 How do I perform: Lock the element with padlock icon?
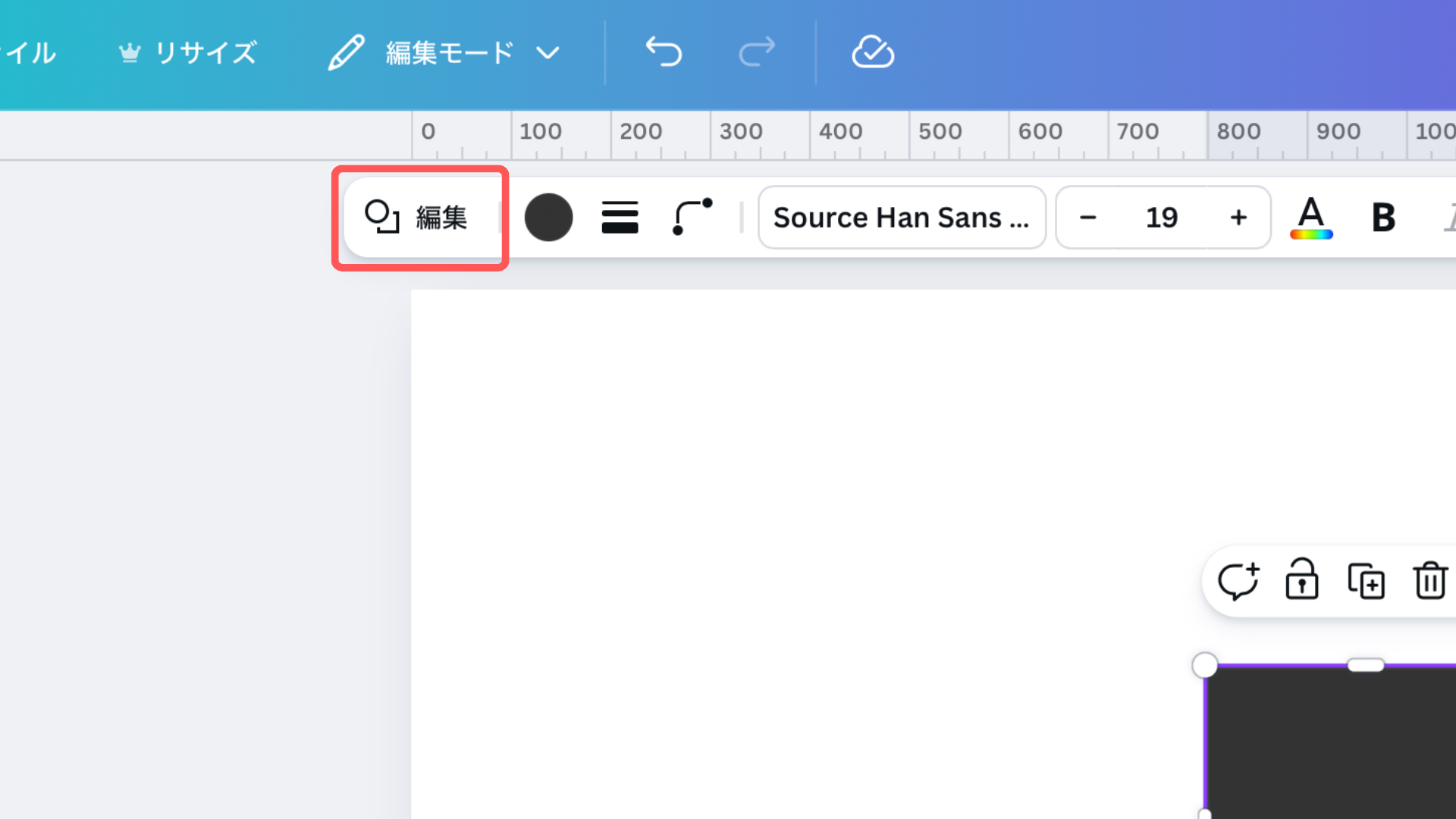click(1301, 579)
